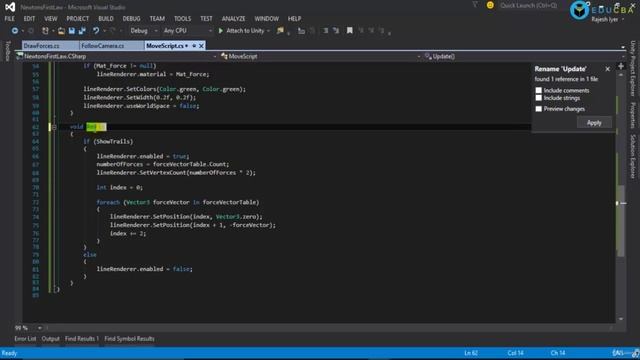
Task: Click the split editor plus icon
Action: (x=621, y=66)
